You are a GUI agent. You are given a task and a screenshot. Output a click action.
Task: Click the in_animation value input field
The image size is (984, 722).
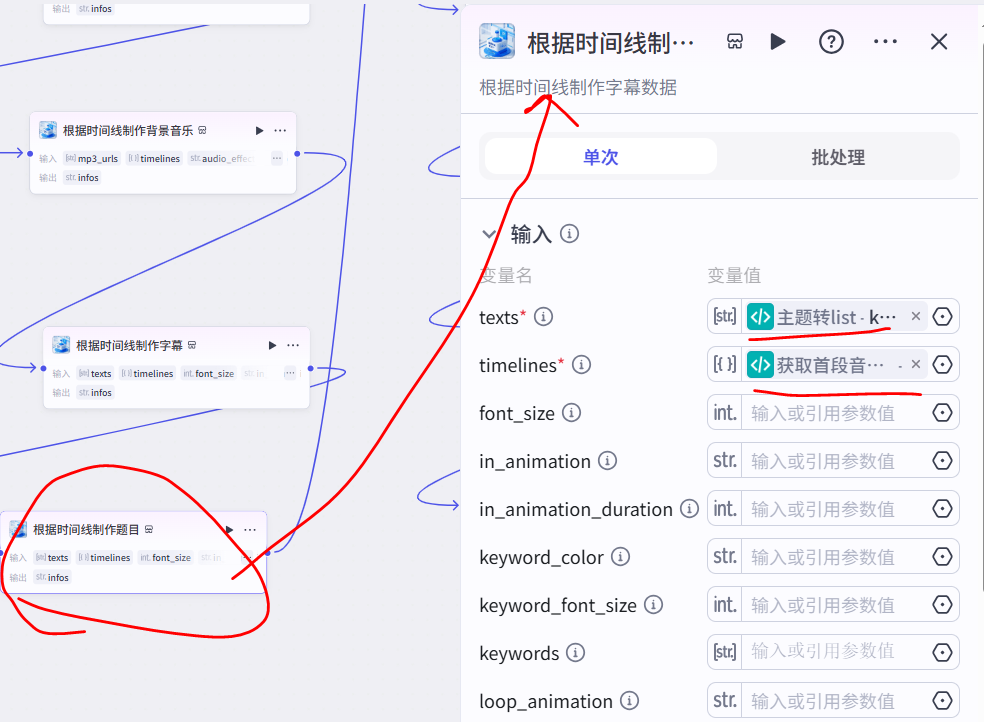coord(835,460)
